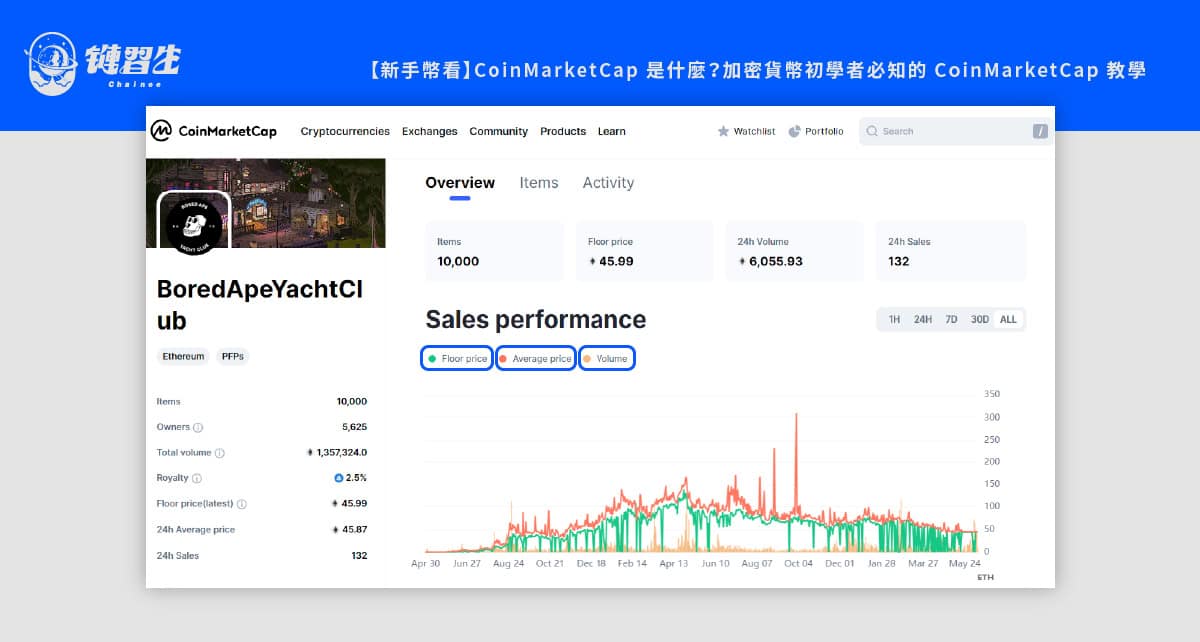Image resolution: width=1200 pixels, height=642 pixels.
Task: Select the 1H time range
Action: [x=894, y=320]
